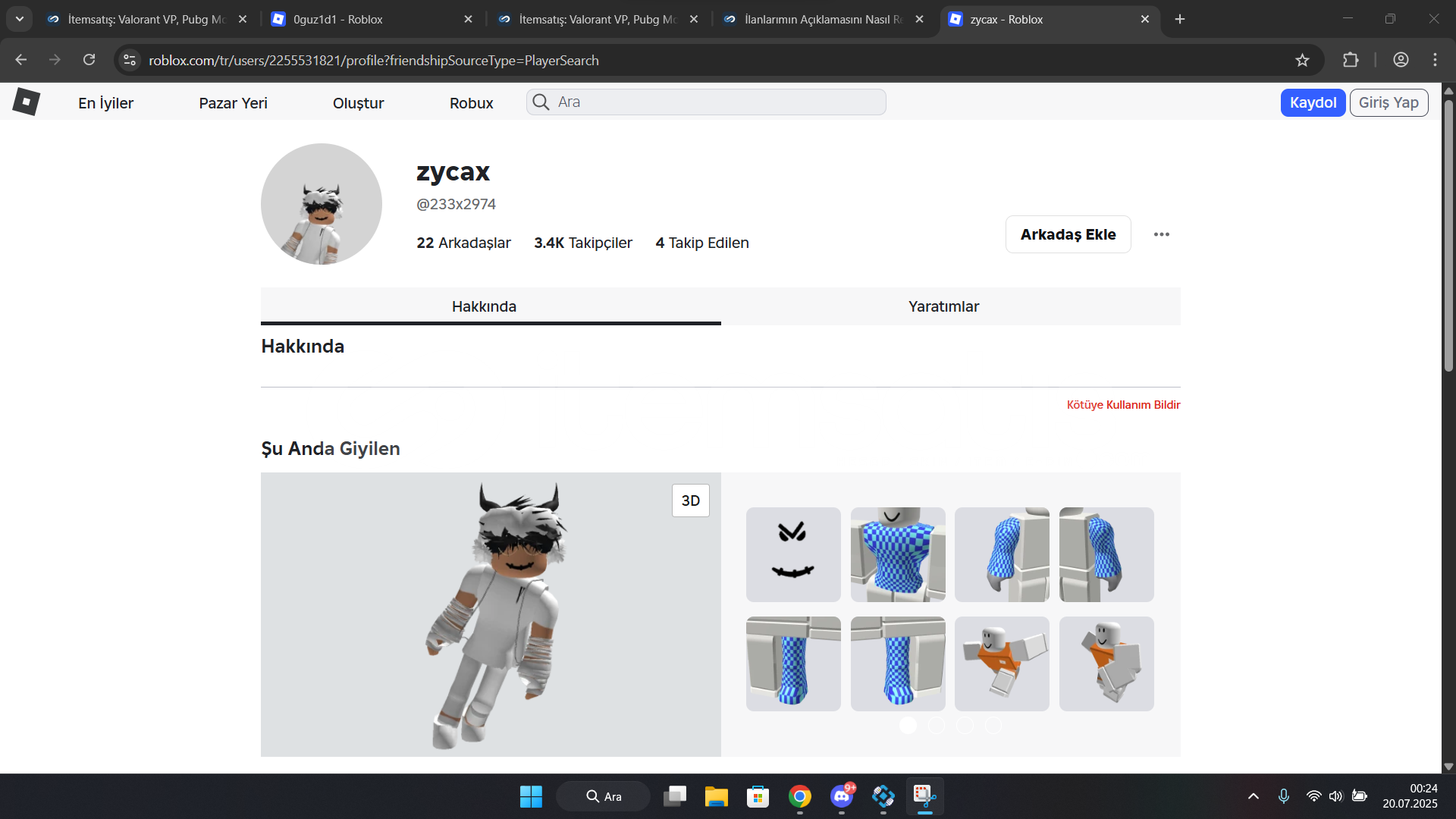Go back with browser back arrow
The width and height of the screenshot is (1456, 819).
click(21, 60)
